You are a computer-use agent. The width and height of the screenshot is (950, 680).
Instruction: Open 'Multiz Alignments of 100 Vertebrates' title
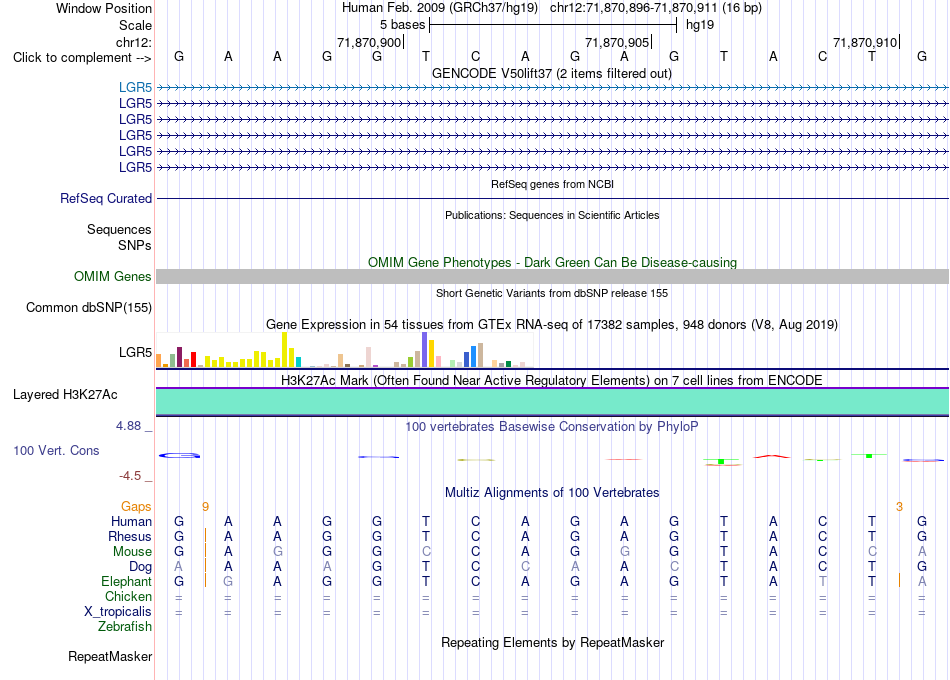(x=552, y=493)
